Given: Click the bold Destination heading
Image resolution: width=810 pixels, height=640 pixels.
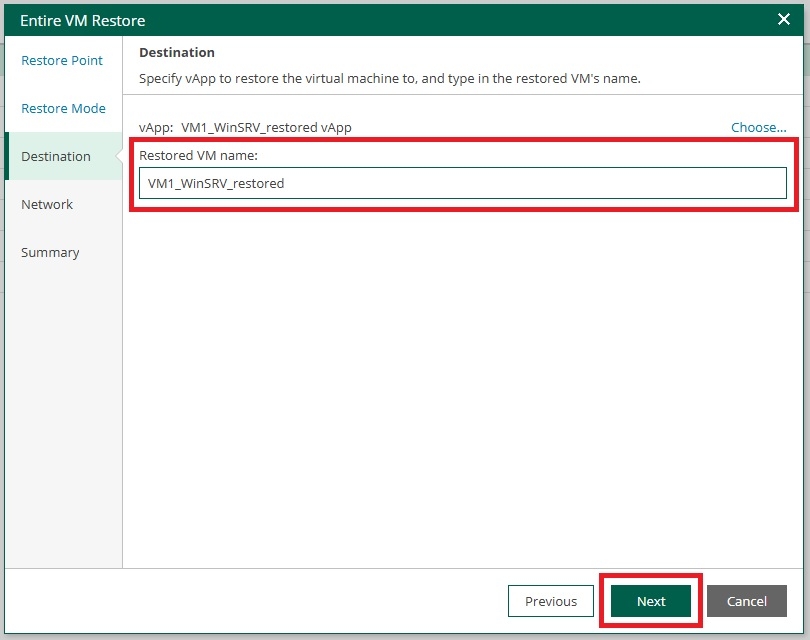Looking at the screenshot, I should 177,52.
